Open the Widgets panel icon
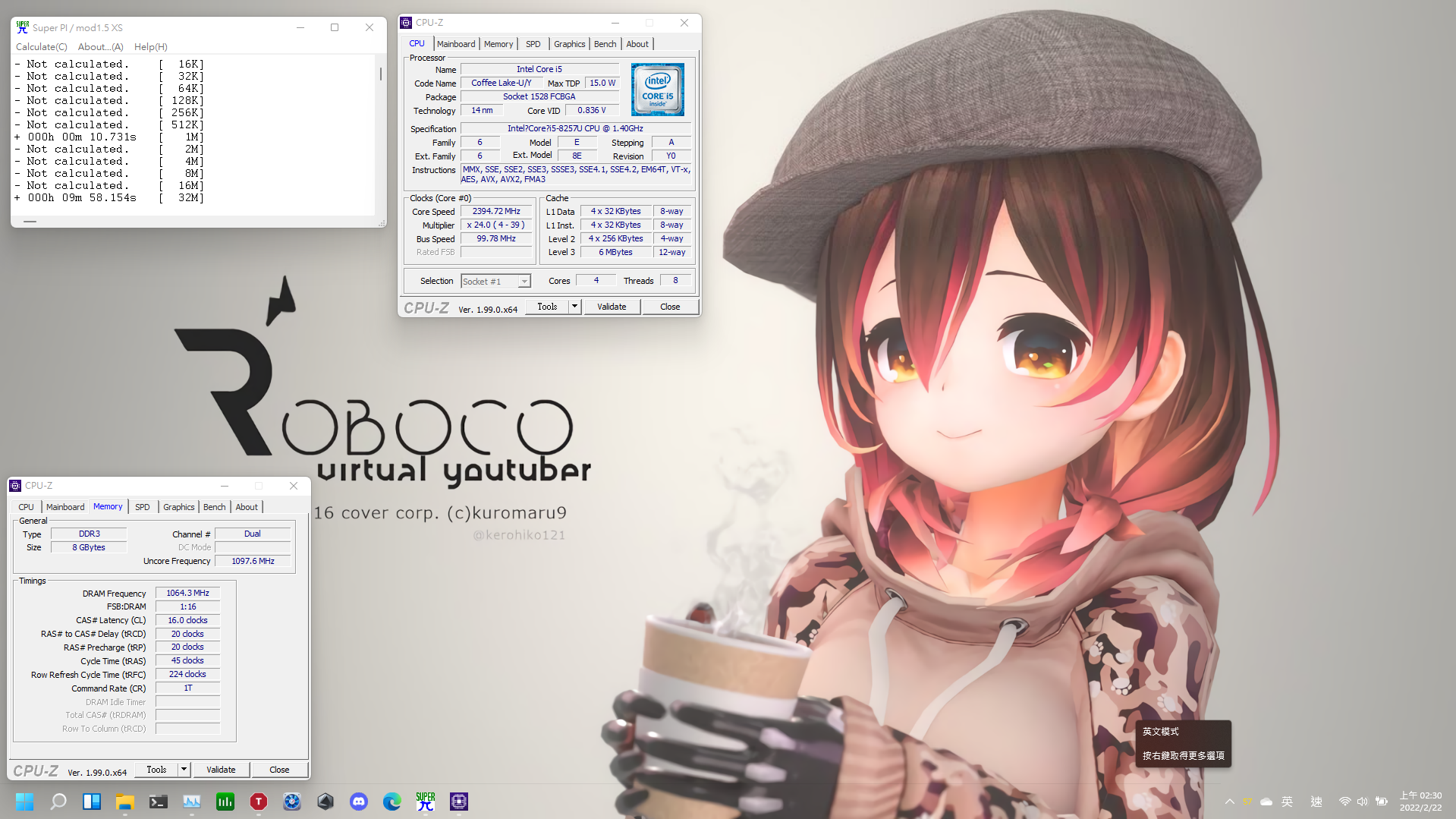1456x819 pixels. (92, 802)
